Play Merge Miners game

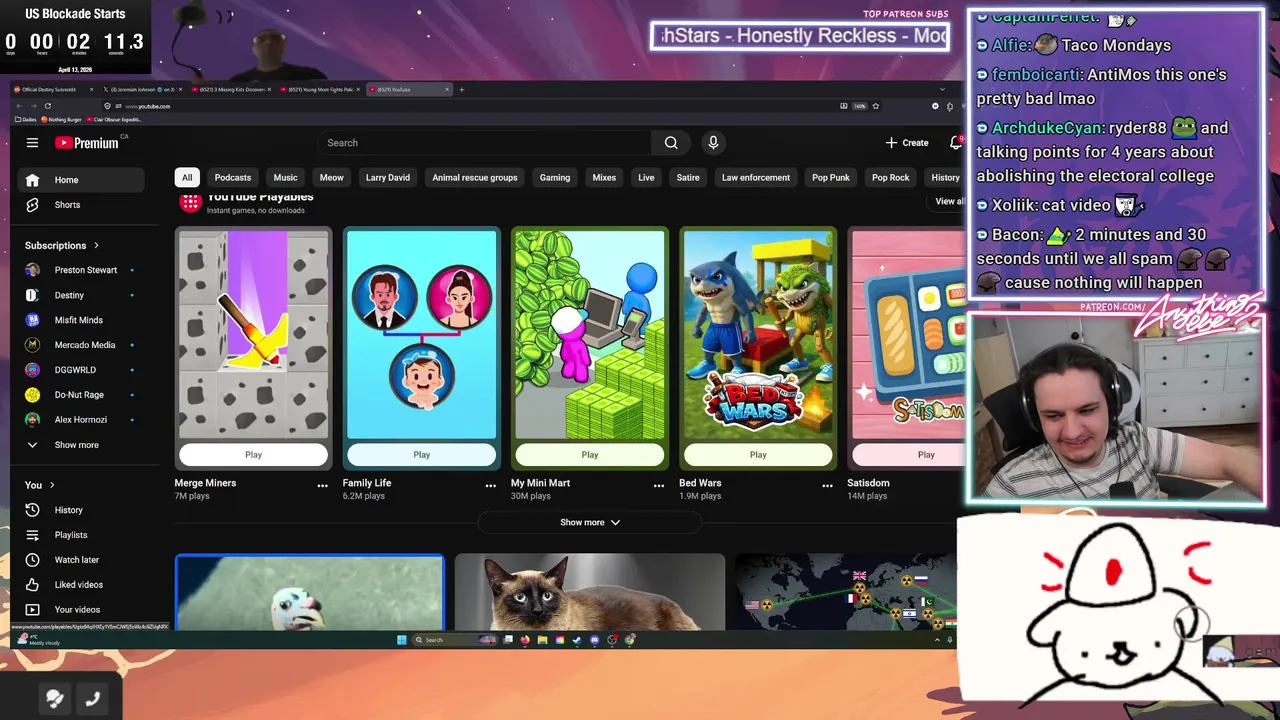(x=253, y=455)
